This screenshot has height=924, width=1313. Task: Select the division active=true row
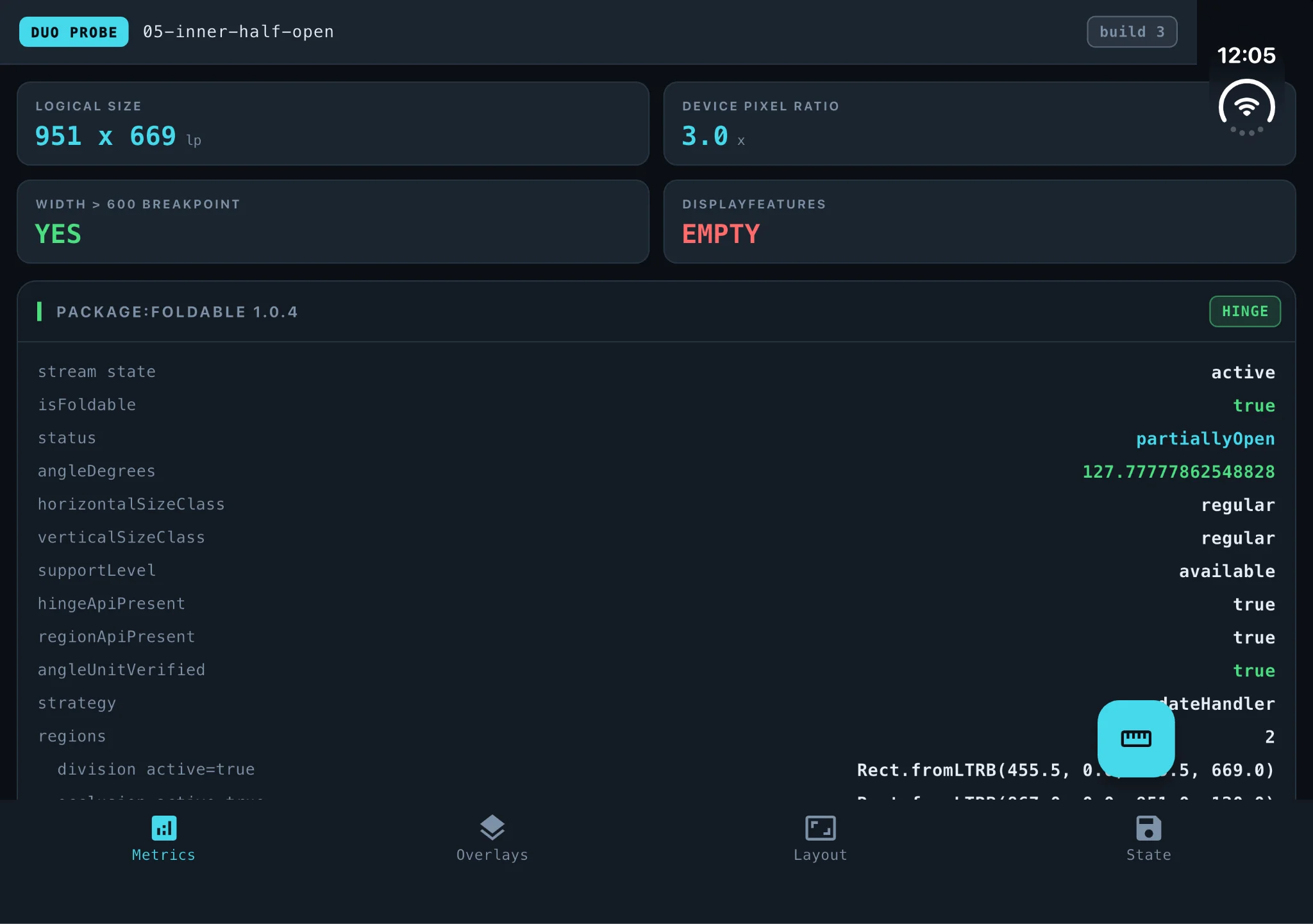click(656, 769)
